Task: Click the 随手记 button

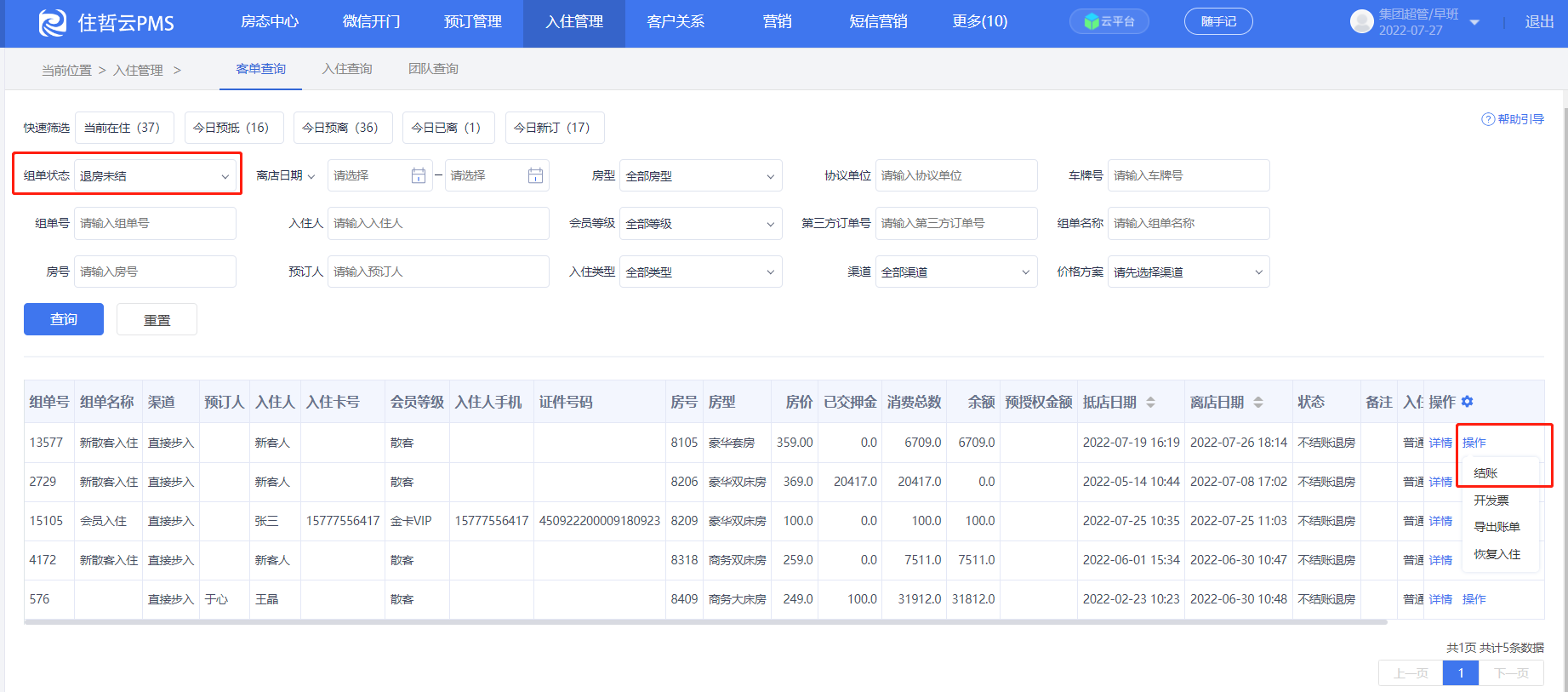Action: 1218,21
